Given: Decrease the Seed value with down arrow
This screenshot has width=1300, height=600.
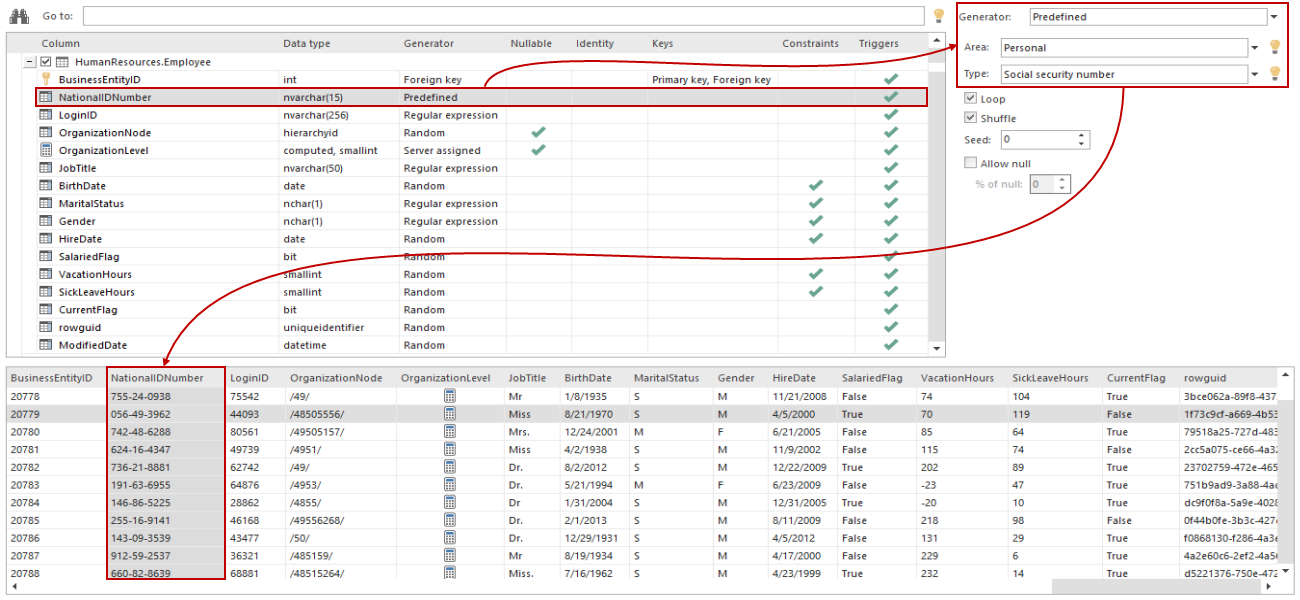Looking at the screenshot, I should coord(1082,144).
